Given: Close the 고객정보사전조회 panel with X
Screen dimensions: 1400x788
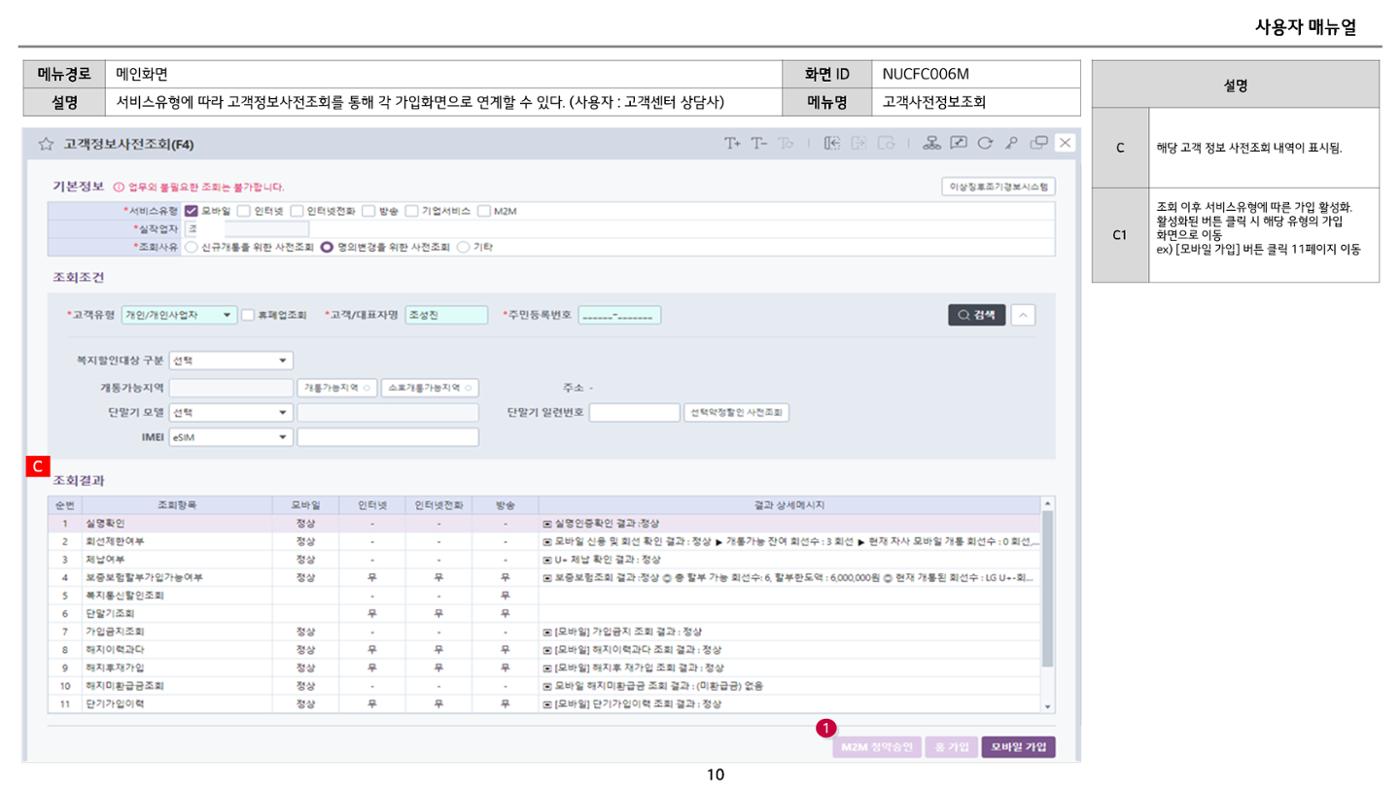Looking at the screenshot, I should (1065, 144).
